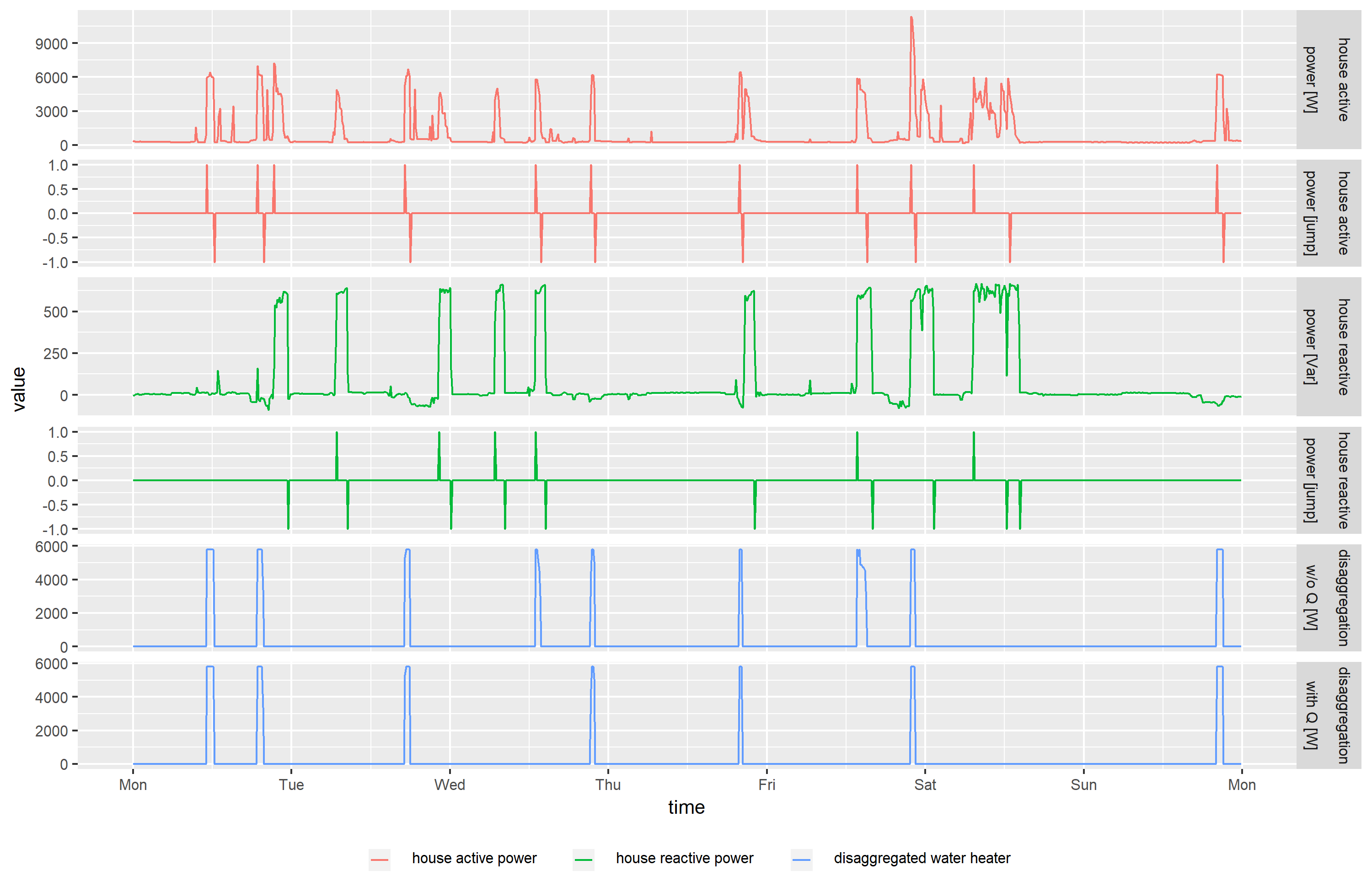
Task: Click the 'house reactive power' legend label
Action: coord(684,858)
